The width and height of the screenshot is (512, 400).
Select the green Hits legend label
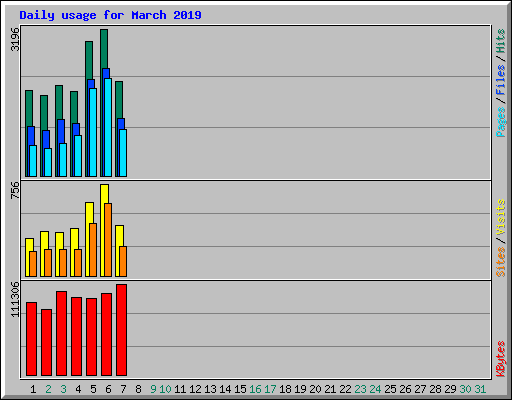[500, 41]
